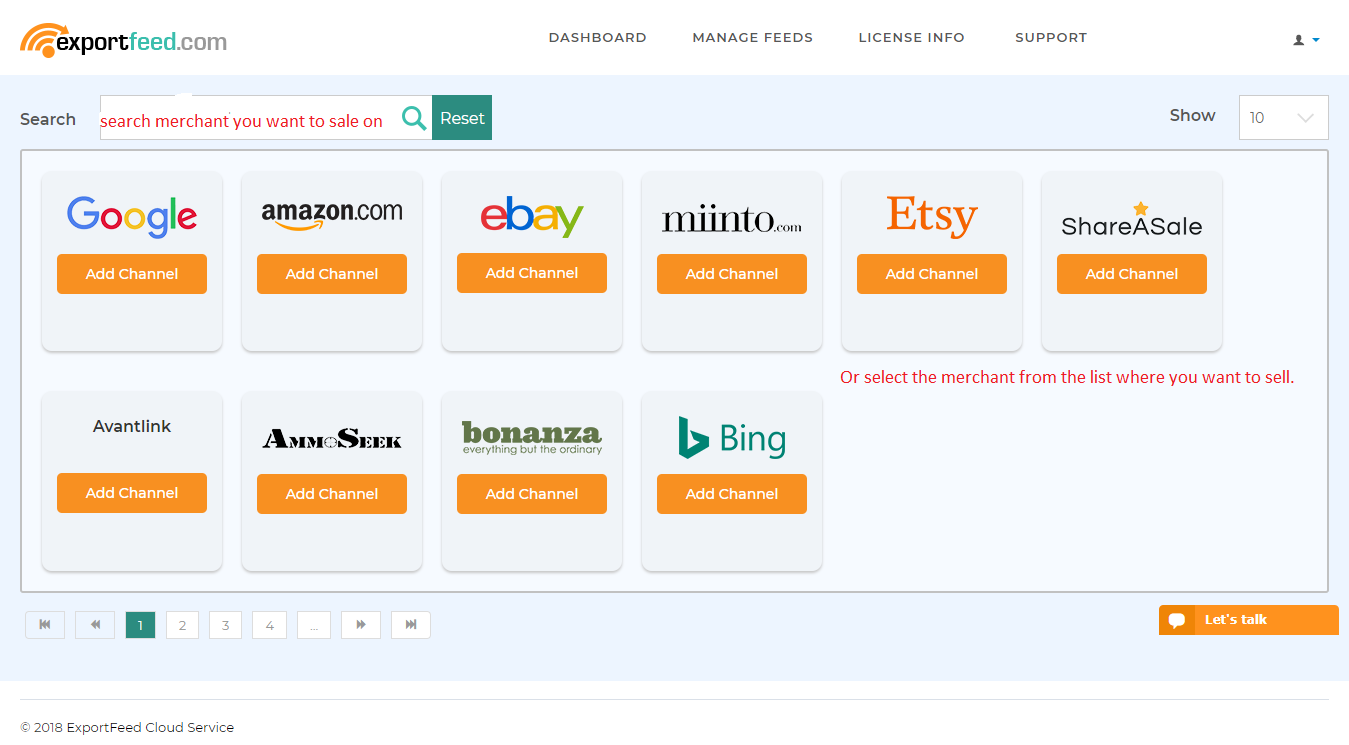The width and height of the screenshot is (1349, 745).
Task: Click the pagination ellipsis button
Action: click(x=314, y=625)
